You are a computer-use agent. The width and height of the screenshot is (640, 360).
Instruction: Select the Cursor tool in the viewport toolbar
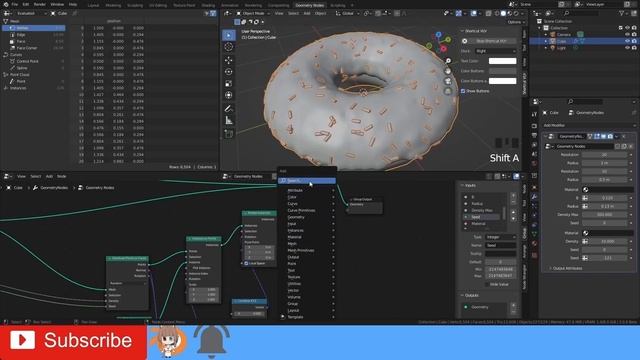(x=229, y=47)
